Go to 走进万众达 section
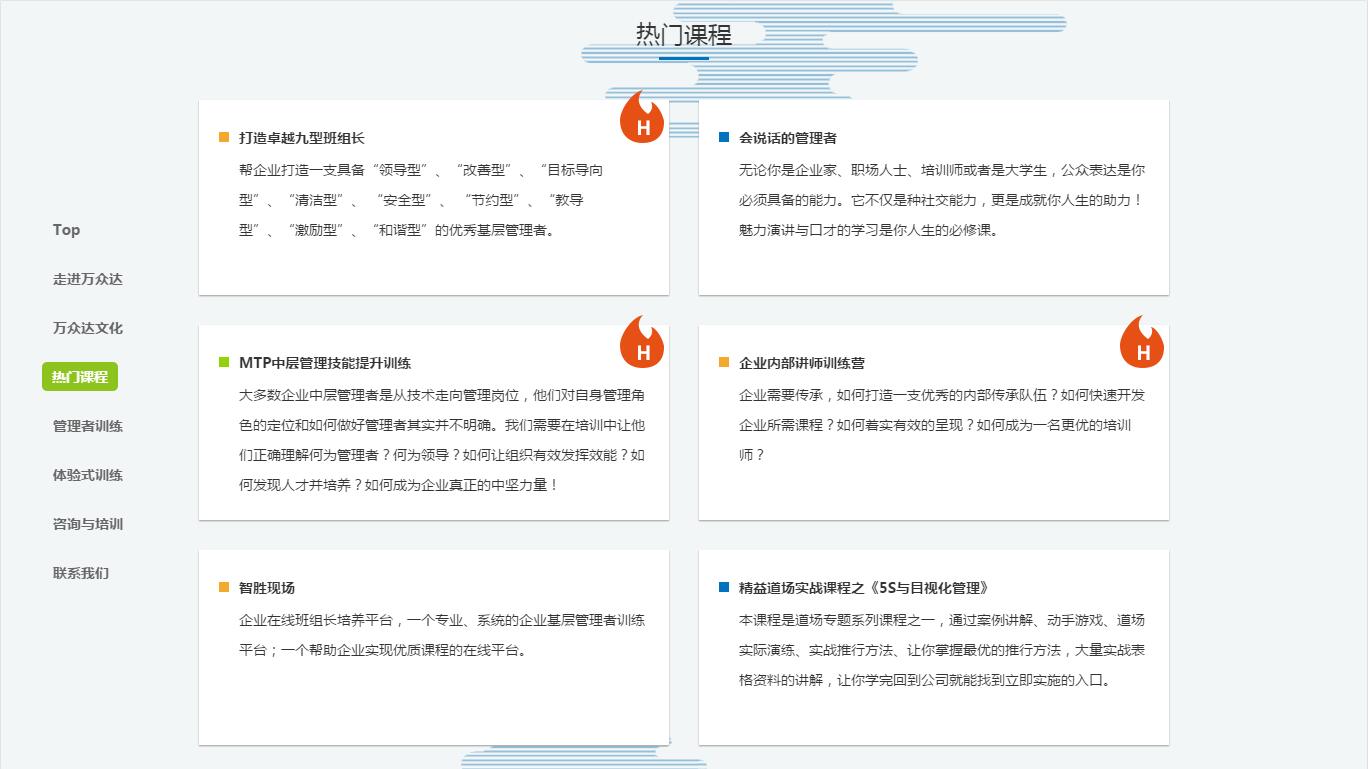This screenshot has height=769, width=1368. 87,279
